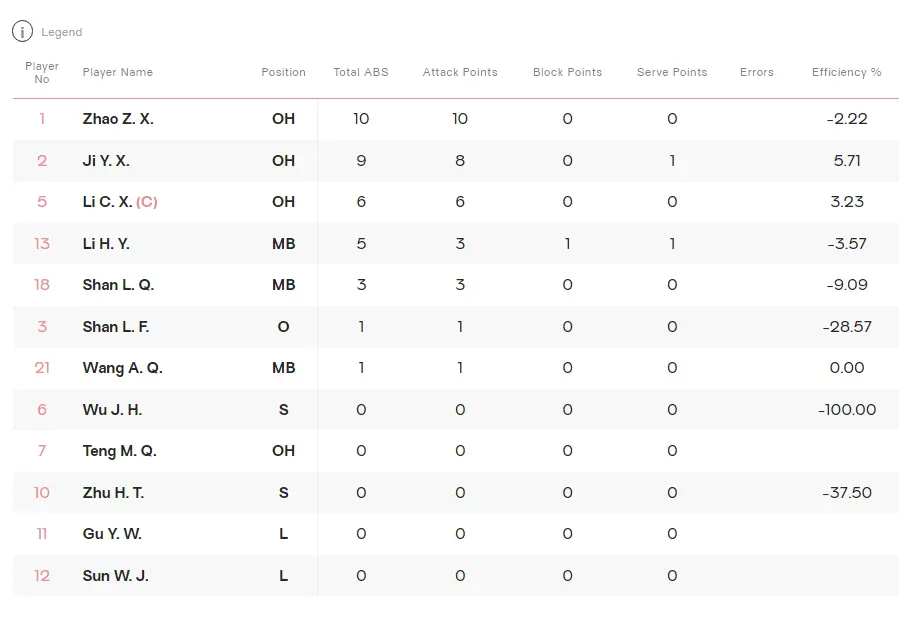Click the Legend info icon
The width and height of the screenshot is (899, 620).
22,32
